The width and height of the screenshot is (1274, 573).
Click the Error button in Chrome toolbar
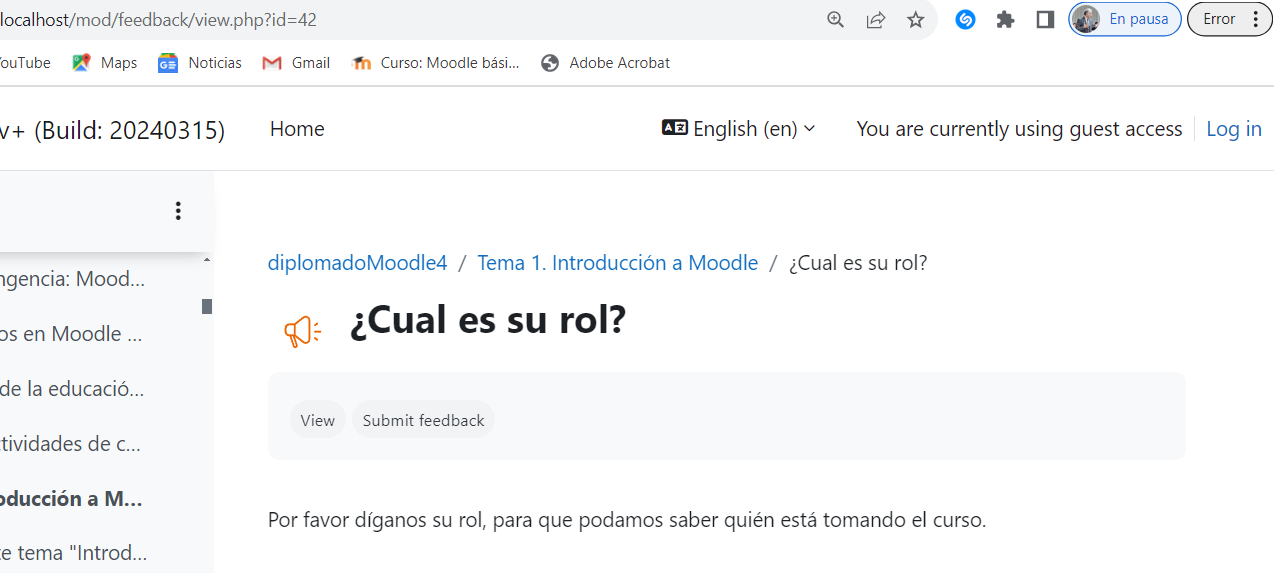pyautogui.click(x=1230, y=19)
